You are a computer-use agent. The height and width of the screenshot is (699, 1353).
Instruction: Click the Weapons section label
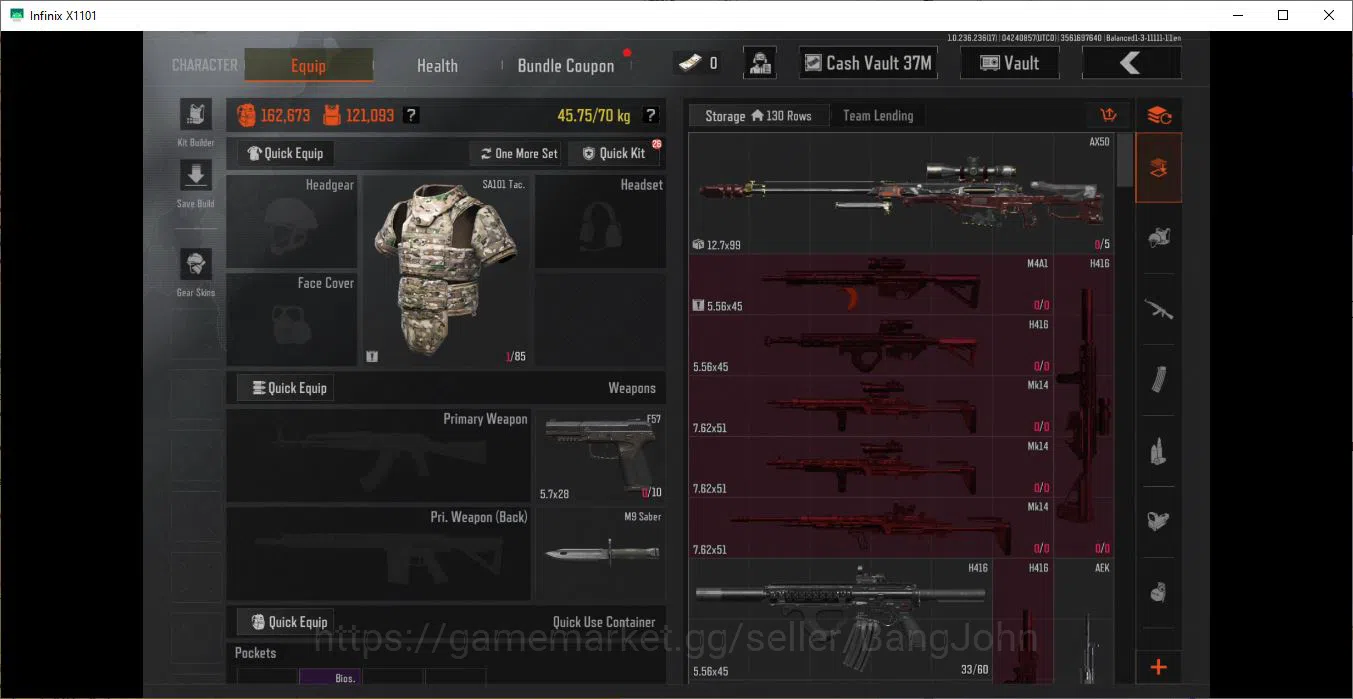pos(632,388)
